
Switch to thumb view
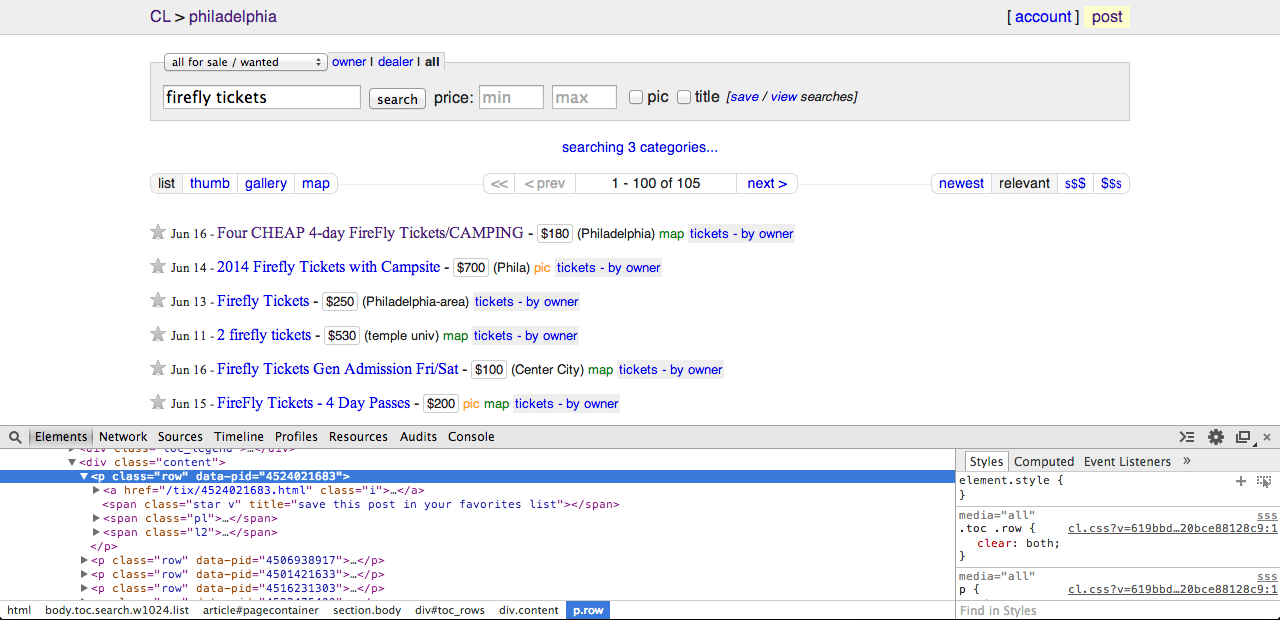[x=210, y=183]
